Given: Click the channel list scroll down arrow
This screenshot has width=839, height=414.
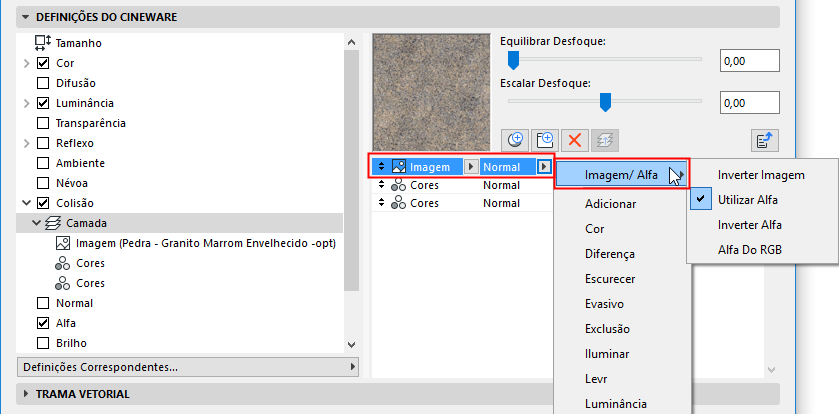Looking at the screenshot, I should (x=351, y=345).
